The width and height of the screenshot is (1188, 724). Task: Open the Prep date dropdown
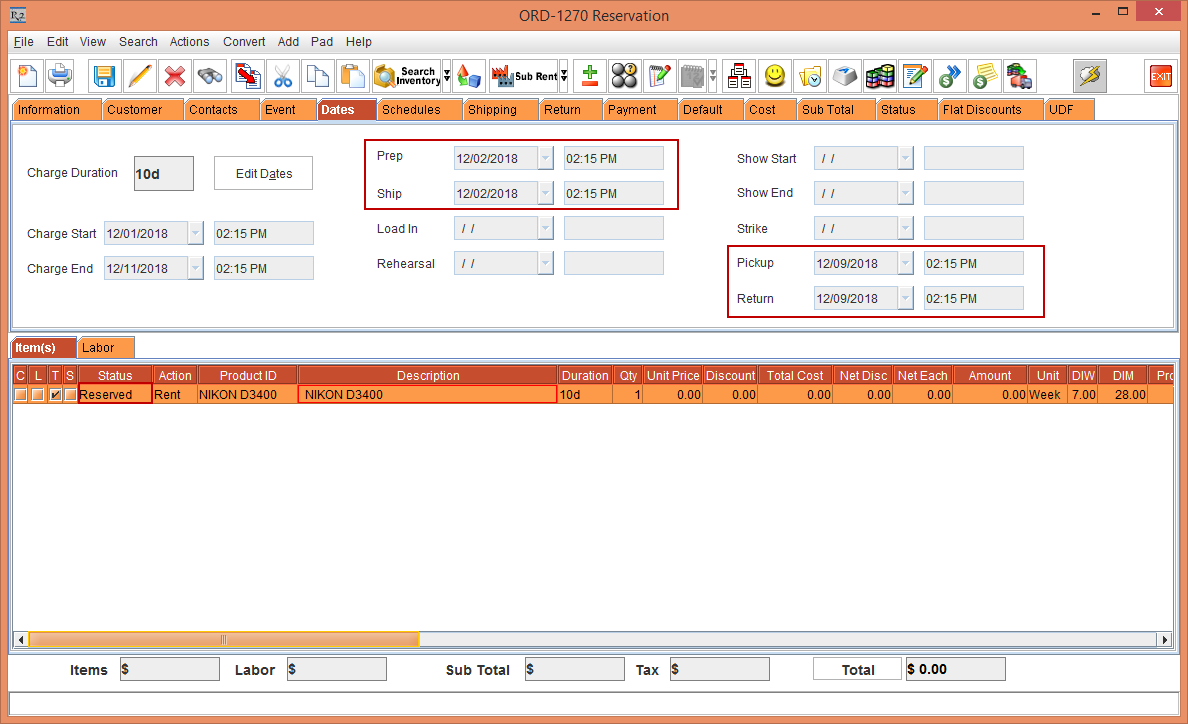[544, 158]
